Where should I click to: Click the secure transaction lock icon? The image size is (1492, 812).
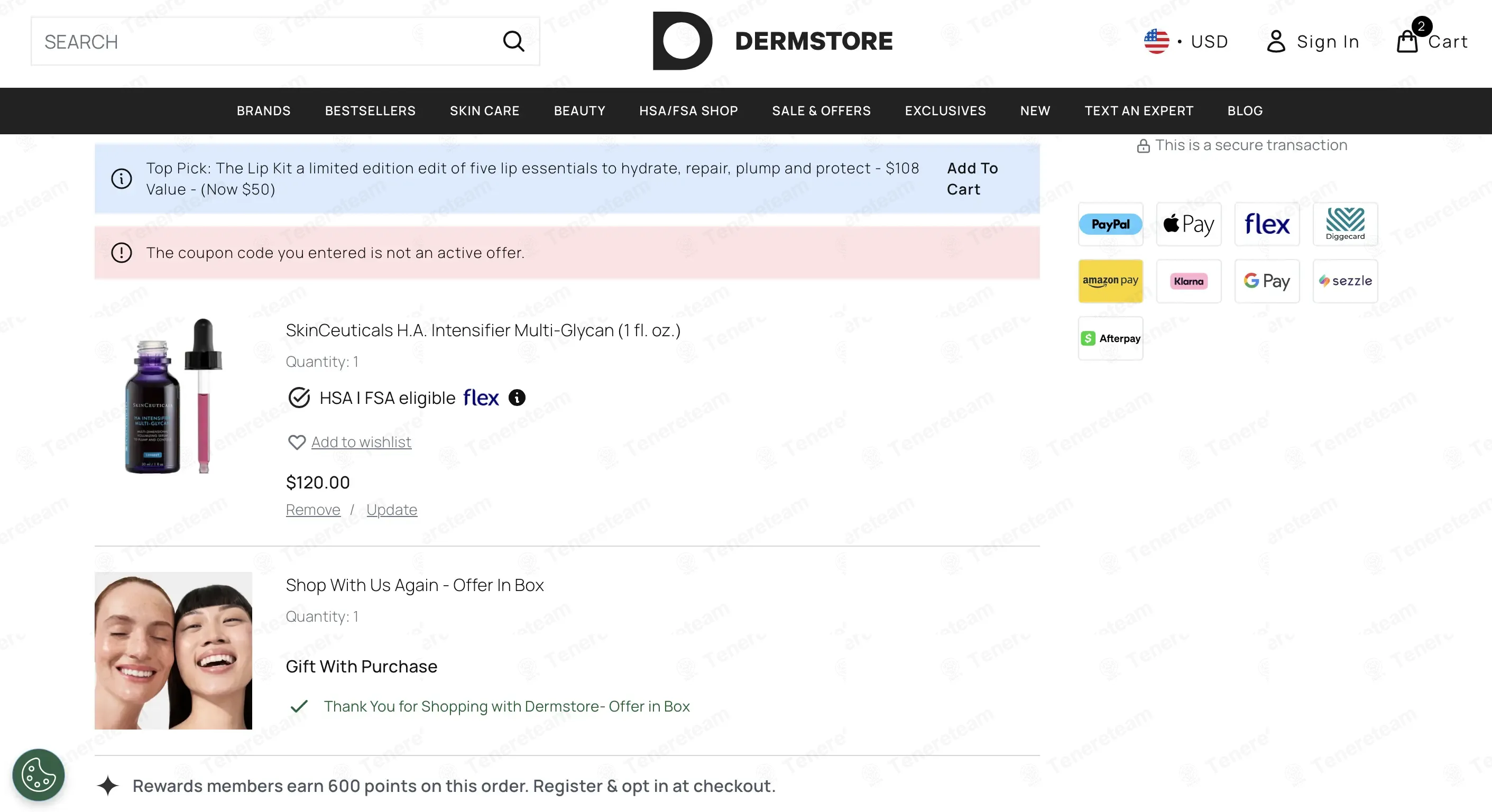point(1143,146)
